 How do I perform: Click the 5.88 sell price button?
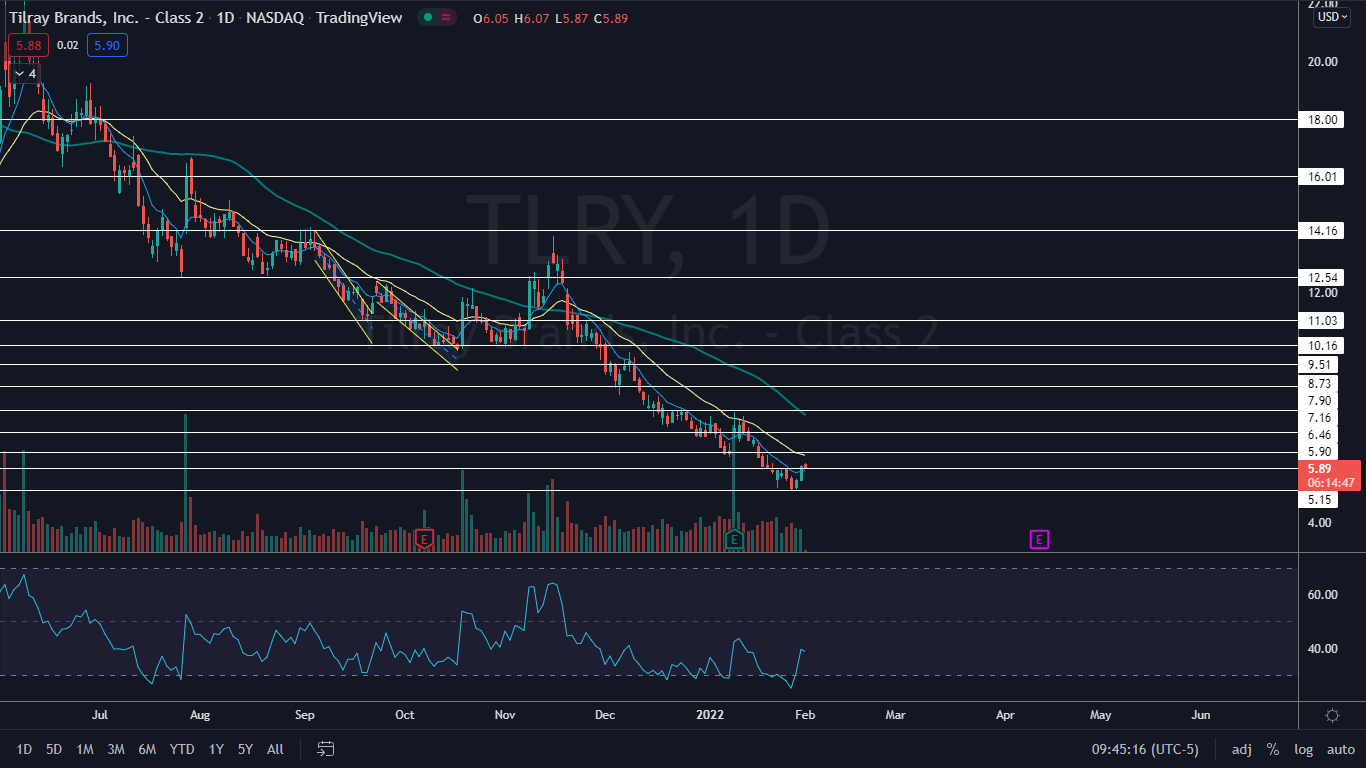tap(28, 45)
